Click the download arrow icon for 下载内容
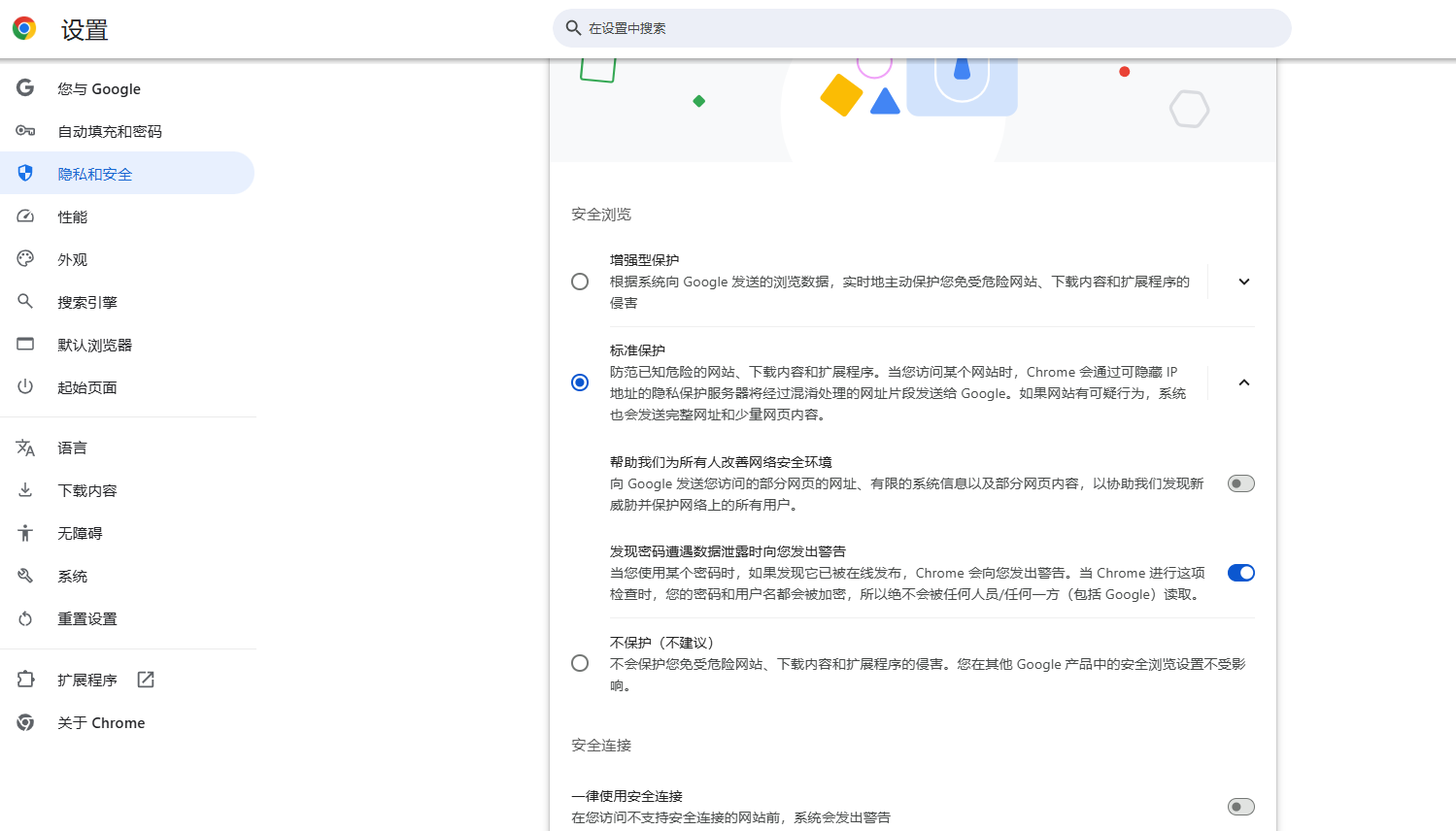 (25, 490)
